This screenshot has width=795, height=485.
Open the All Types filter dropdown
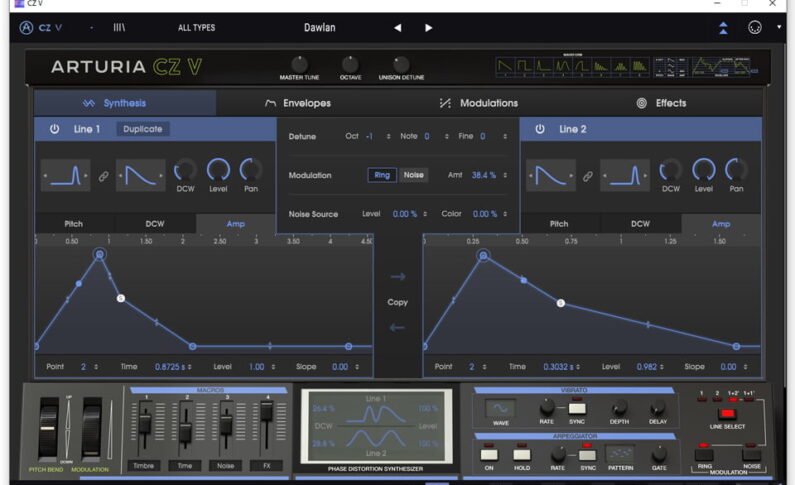pos(196,28)
